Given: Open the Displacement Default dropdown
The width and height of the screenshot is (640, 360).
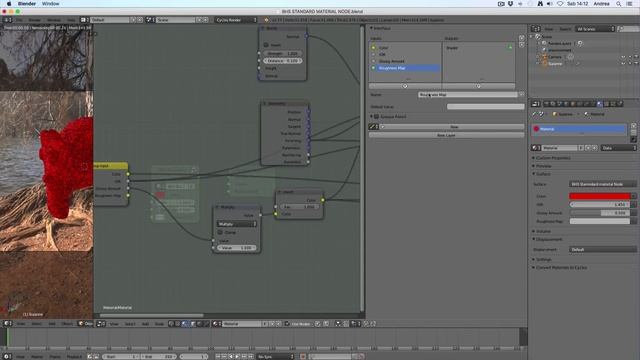Looking at the screenshot, I should (x=602, y=249).
